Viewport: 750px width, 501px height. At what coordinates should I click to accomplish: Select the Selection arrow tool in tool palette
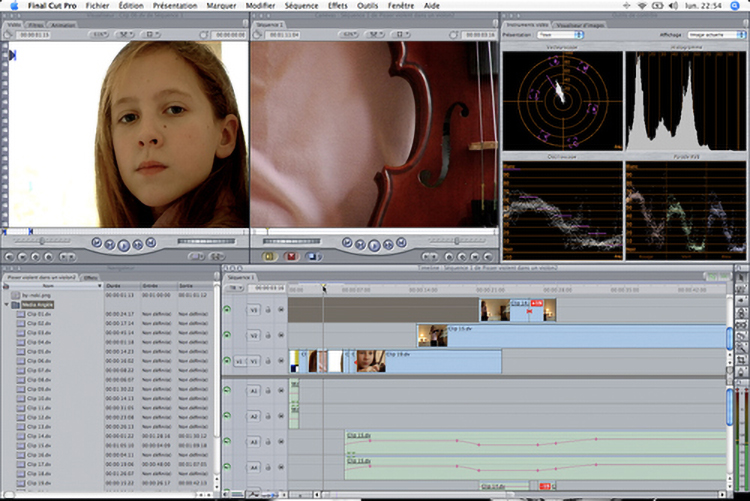[741, 278]
